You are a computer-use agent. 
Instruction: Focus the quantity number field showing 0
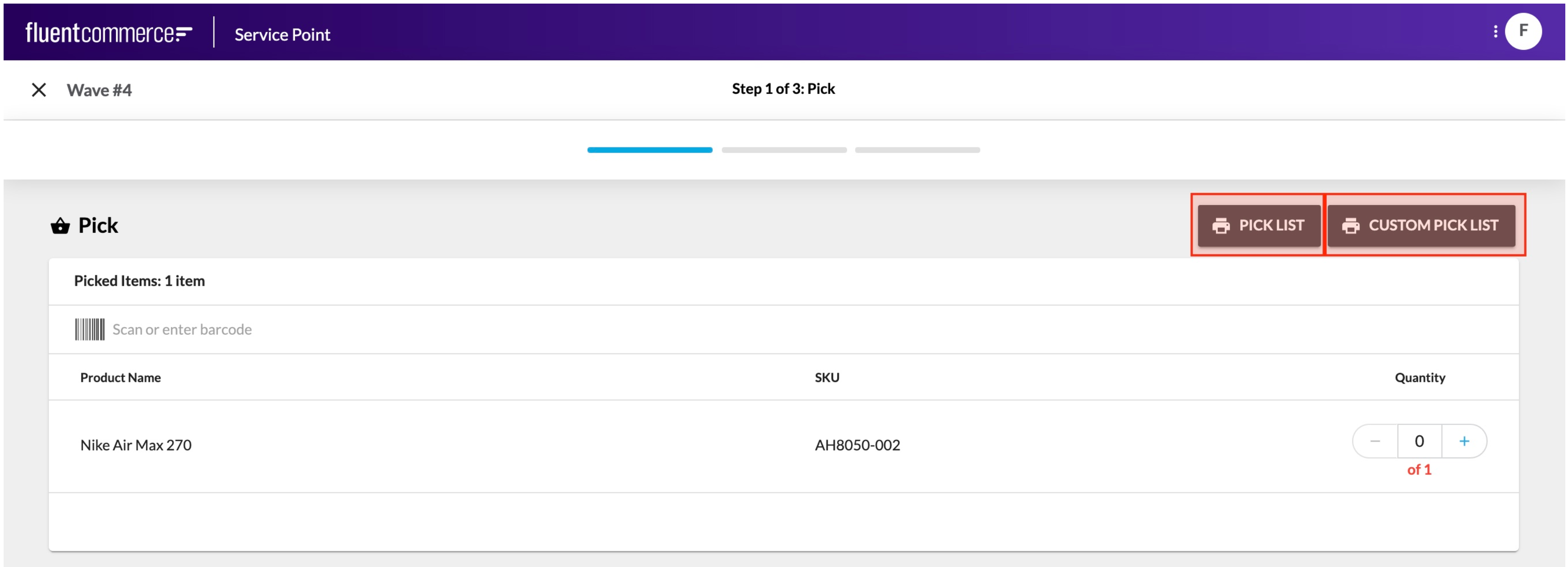1419,441
